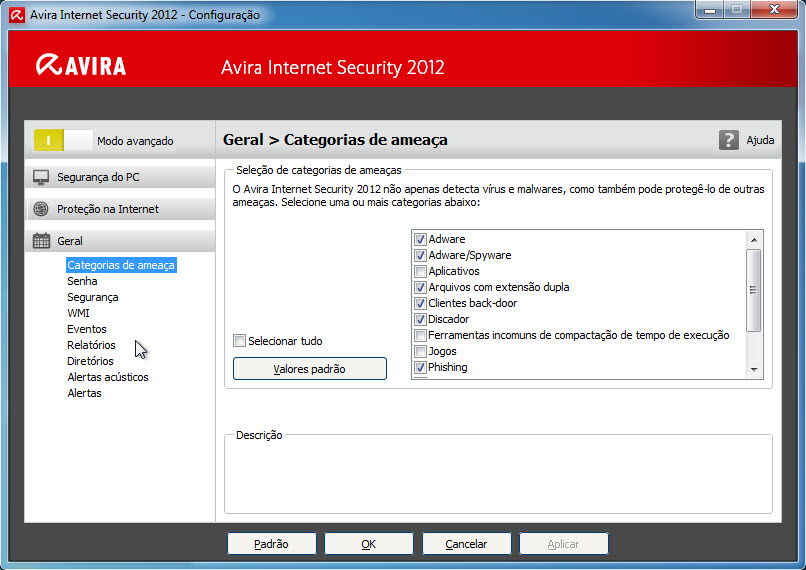
Task: Click the Avira logo in the red banner
Action: 81,65
